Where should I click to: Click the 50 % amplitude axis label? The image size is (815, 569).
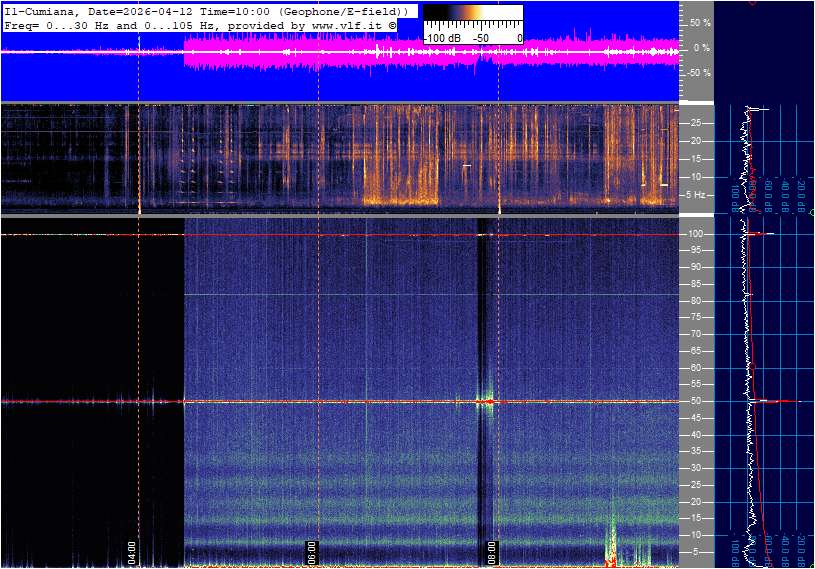[700, 22]
